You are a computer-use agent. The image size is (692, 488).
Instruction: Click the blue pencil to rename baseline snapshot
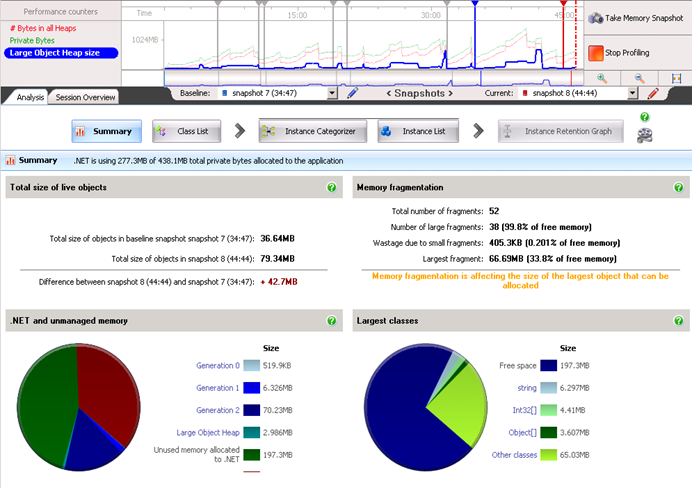click(x=352, y=93)
